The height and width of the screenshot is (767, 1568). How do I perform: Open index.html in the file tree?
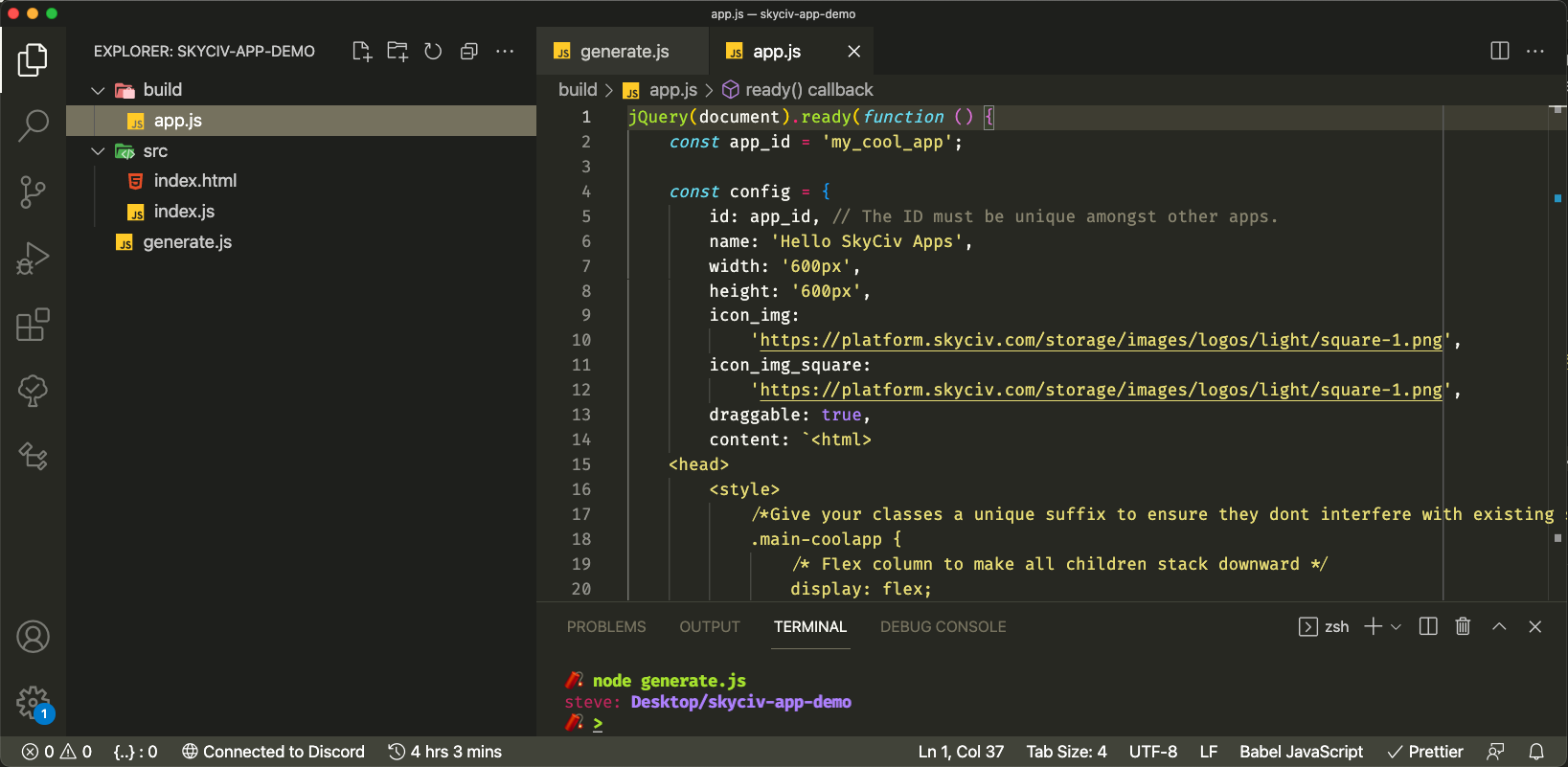(x=194, y=181)
